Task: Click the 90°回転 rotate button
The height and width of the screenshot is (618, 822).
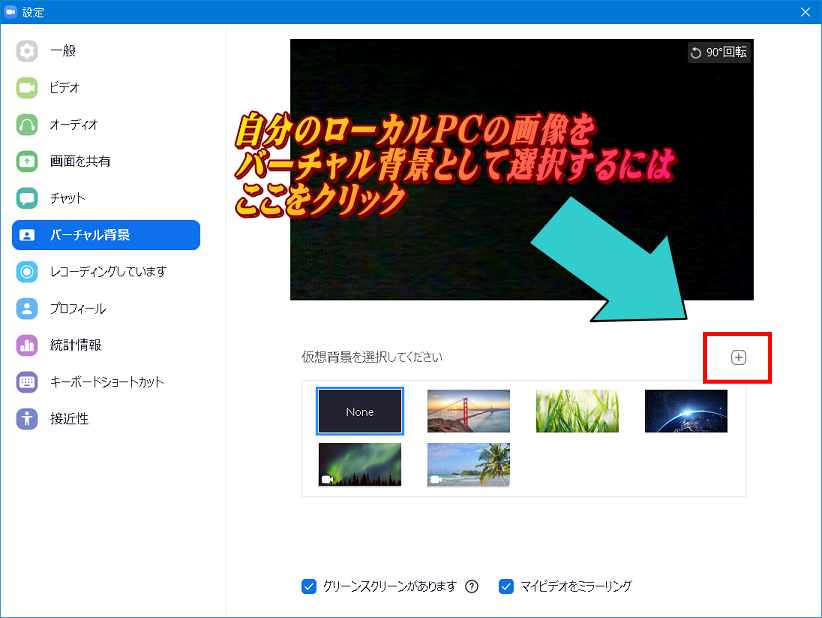Action: [x=719, y=52]
